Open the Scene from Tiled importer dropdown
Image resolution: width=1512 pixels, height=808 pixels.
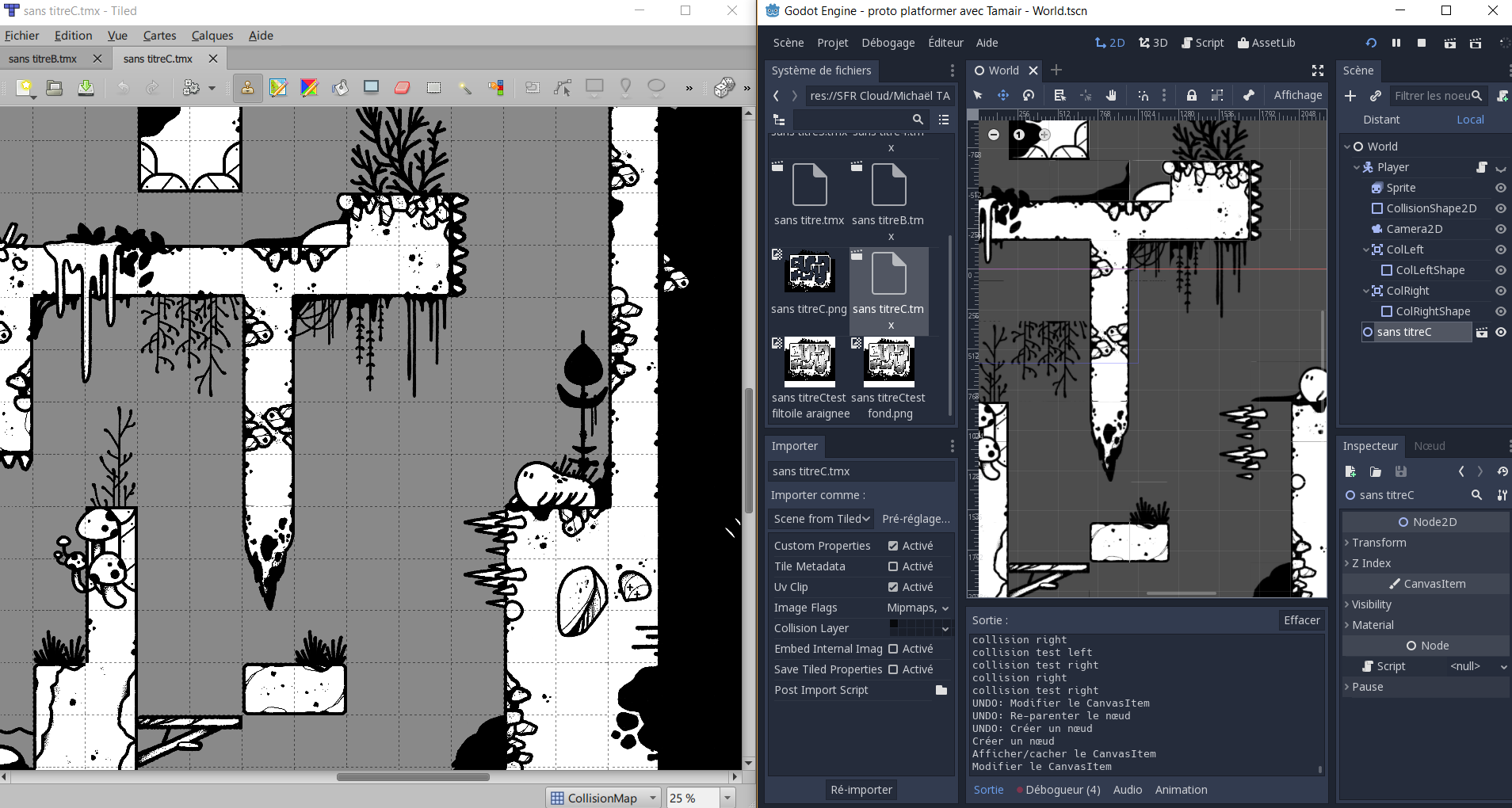(821, 519)
